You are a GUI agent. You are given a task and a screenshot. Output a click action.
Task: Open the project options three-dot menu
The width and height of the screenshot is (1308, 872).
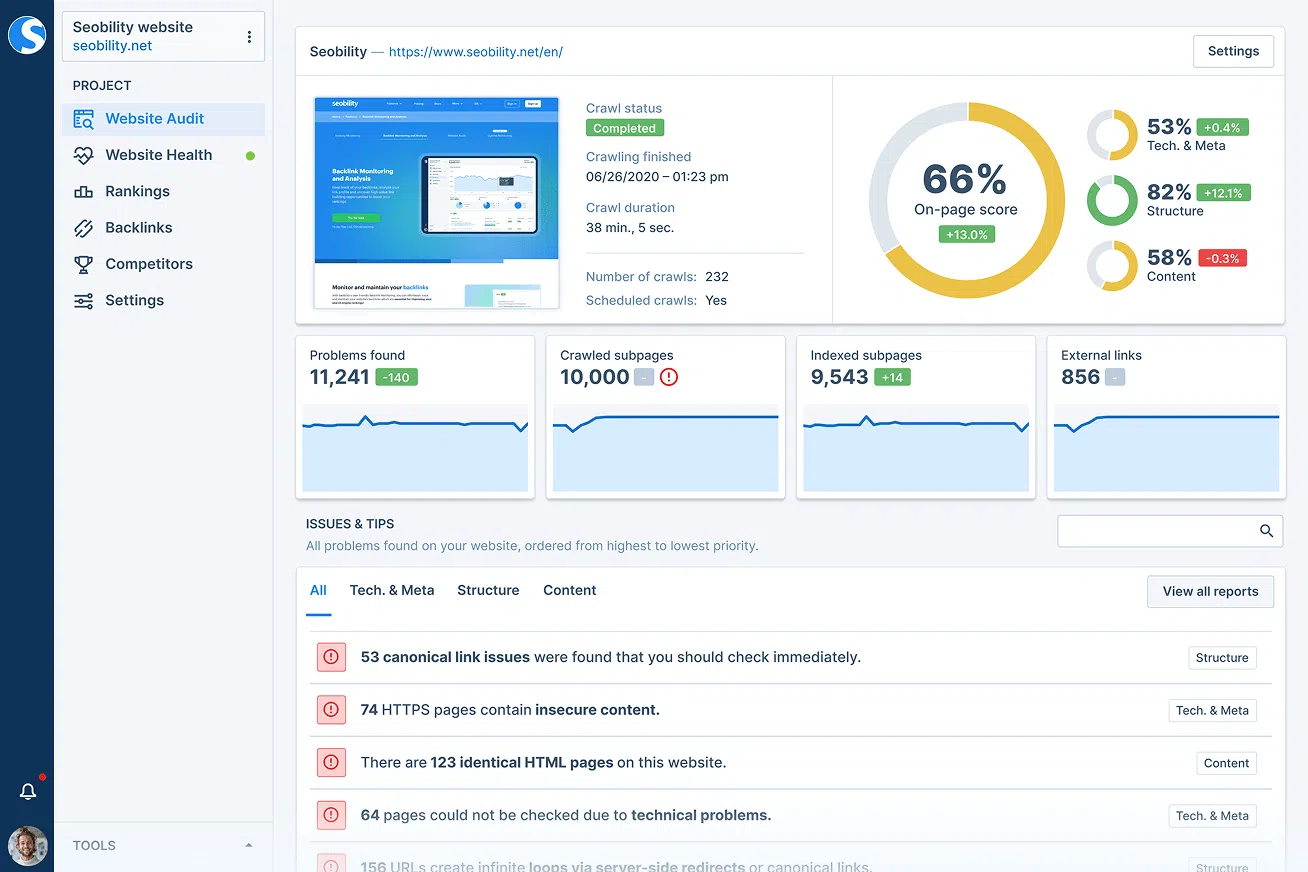(x=249, y=35)
